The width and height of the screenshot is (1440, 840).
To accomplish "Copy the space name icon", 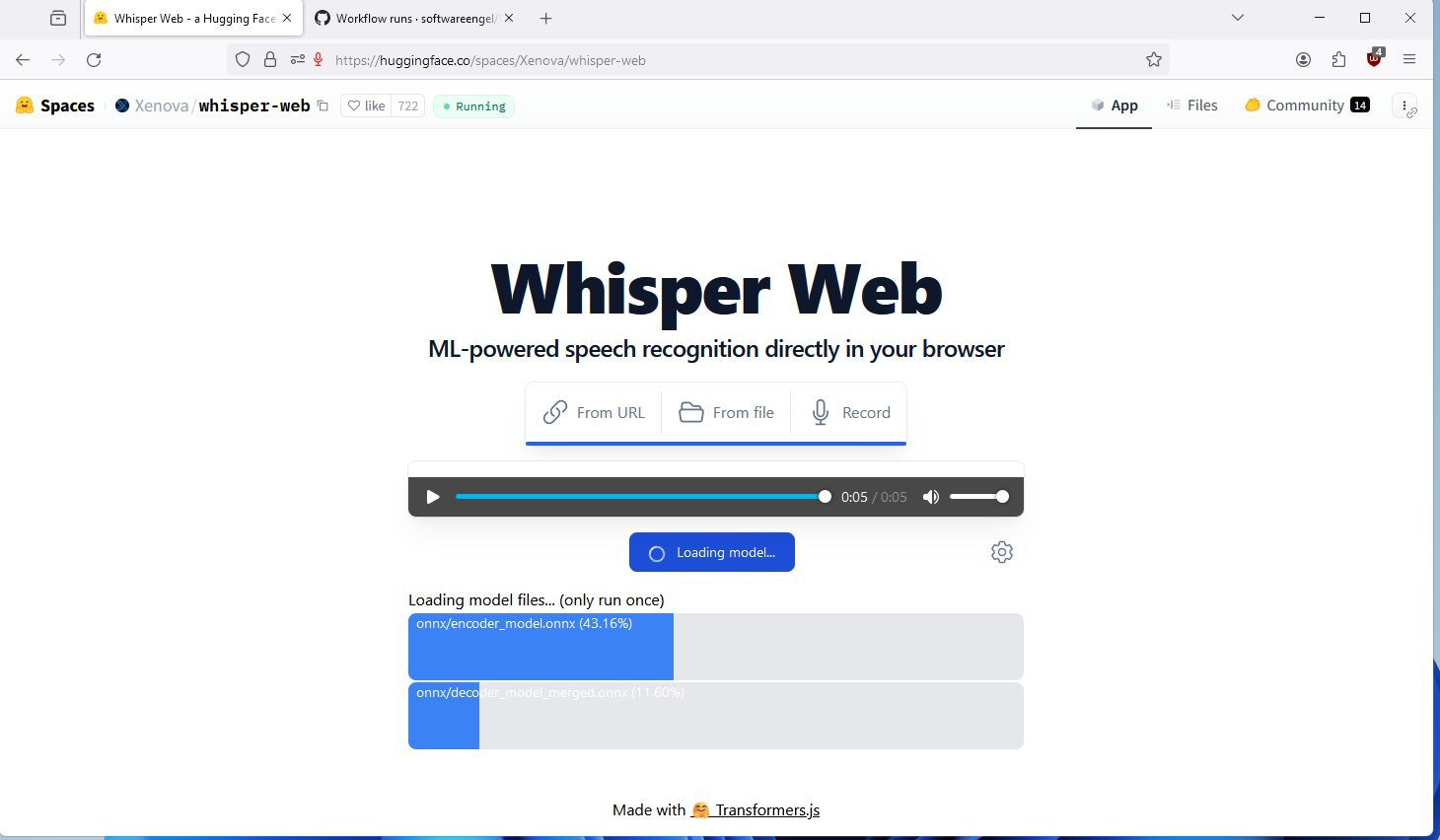I will [x=323, y=105].
